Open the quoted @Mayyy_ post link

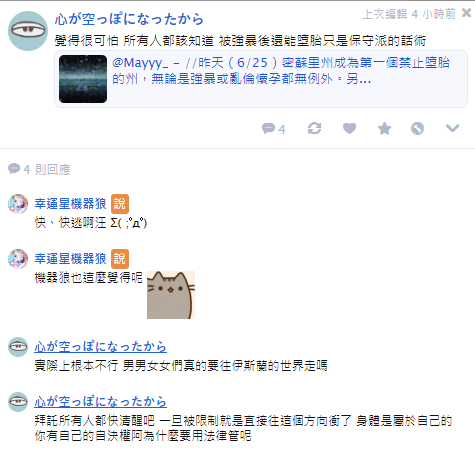click(281, 71)
